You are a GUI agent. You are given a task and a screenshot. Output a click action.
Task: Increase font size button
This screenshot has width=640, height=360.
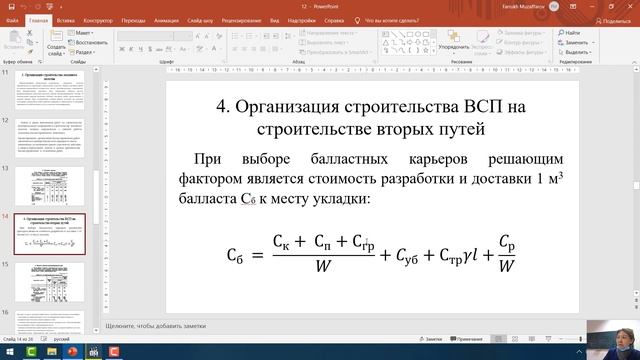click(x=198, y=36)
